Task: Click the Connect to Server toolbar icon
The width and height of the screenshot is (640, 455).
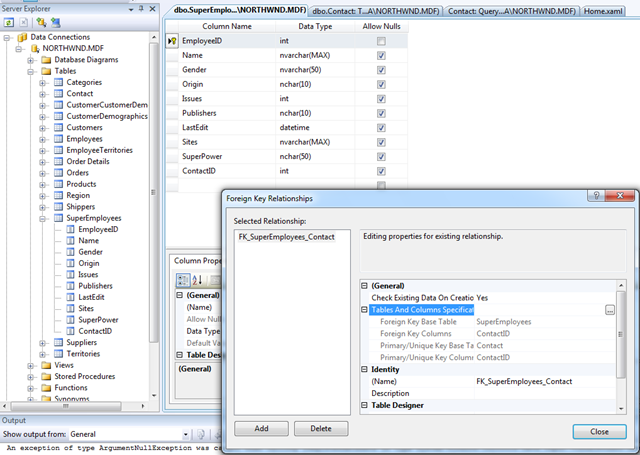Action: tap(54, 21)
